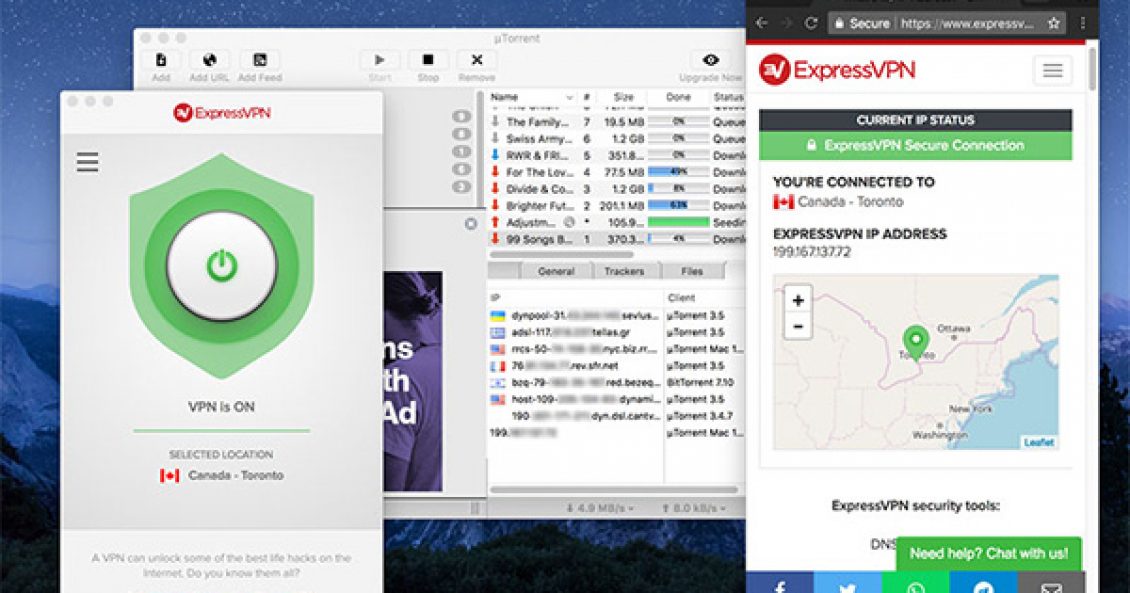Image resolution: width=1130 pixels, height=593 pixels.
Task: Select the 'For The Lov...' torrent row
Action: [x=617, y=172]
